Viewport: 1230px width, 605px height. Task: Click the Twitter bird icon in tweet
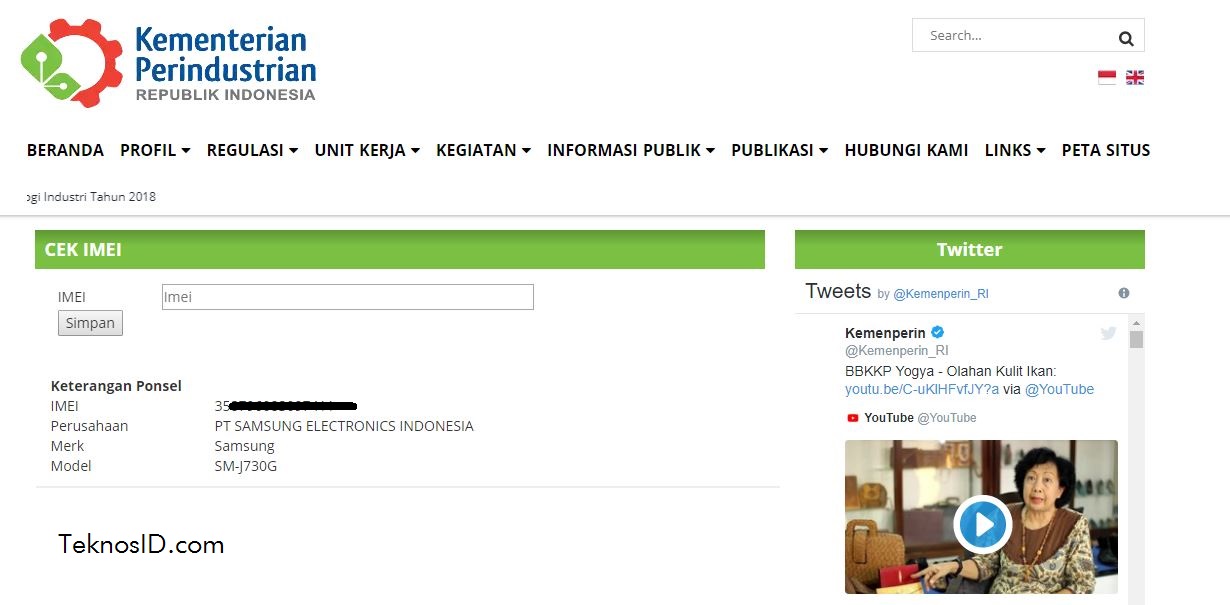1108,334
